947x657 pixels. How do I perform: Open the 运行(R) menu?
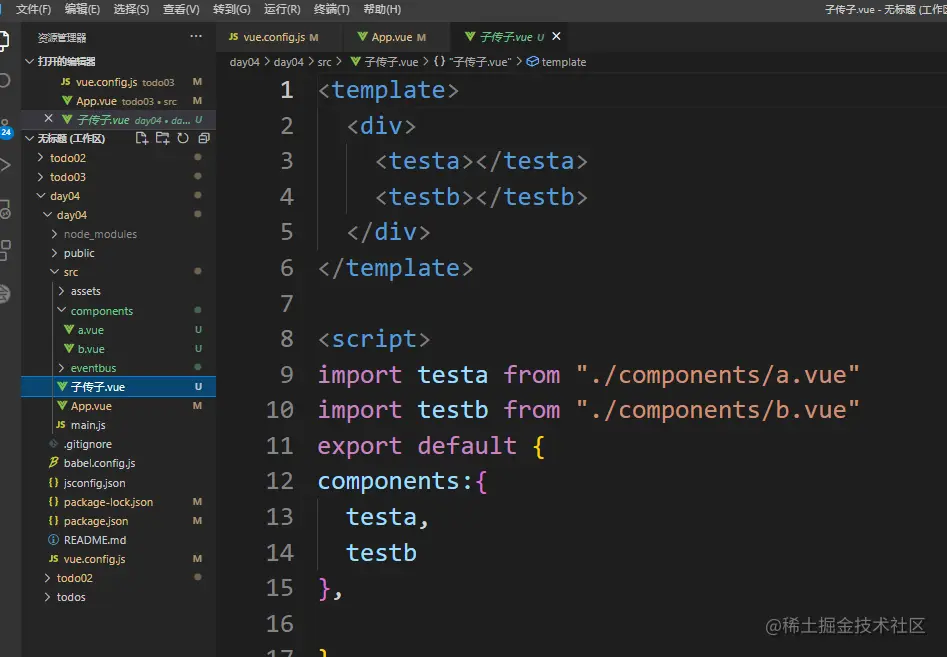[x=282, y=9]
